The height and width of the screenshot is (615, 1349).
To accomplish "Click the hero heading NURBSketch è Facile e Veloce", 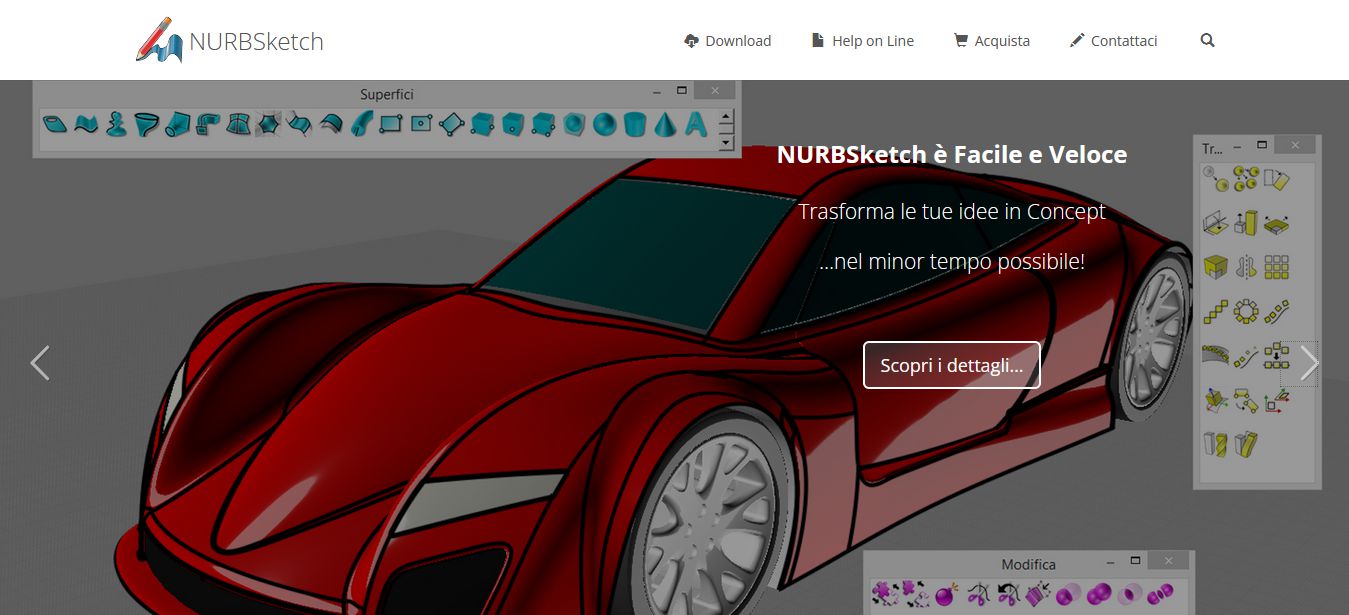I will tap(952, 154).
